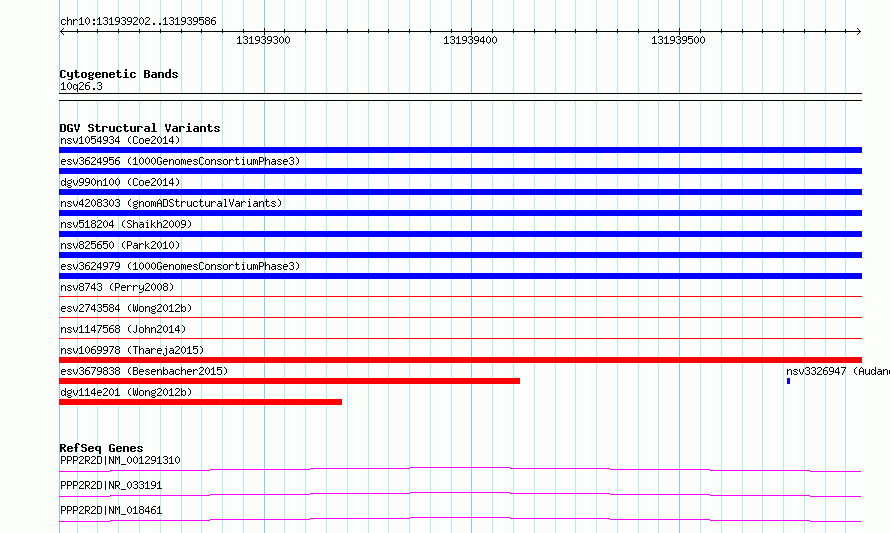Click the RefSeq Genes track title

click(102, 448)
